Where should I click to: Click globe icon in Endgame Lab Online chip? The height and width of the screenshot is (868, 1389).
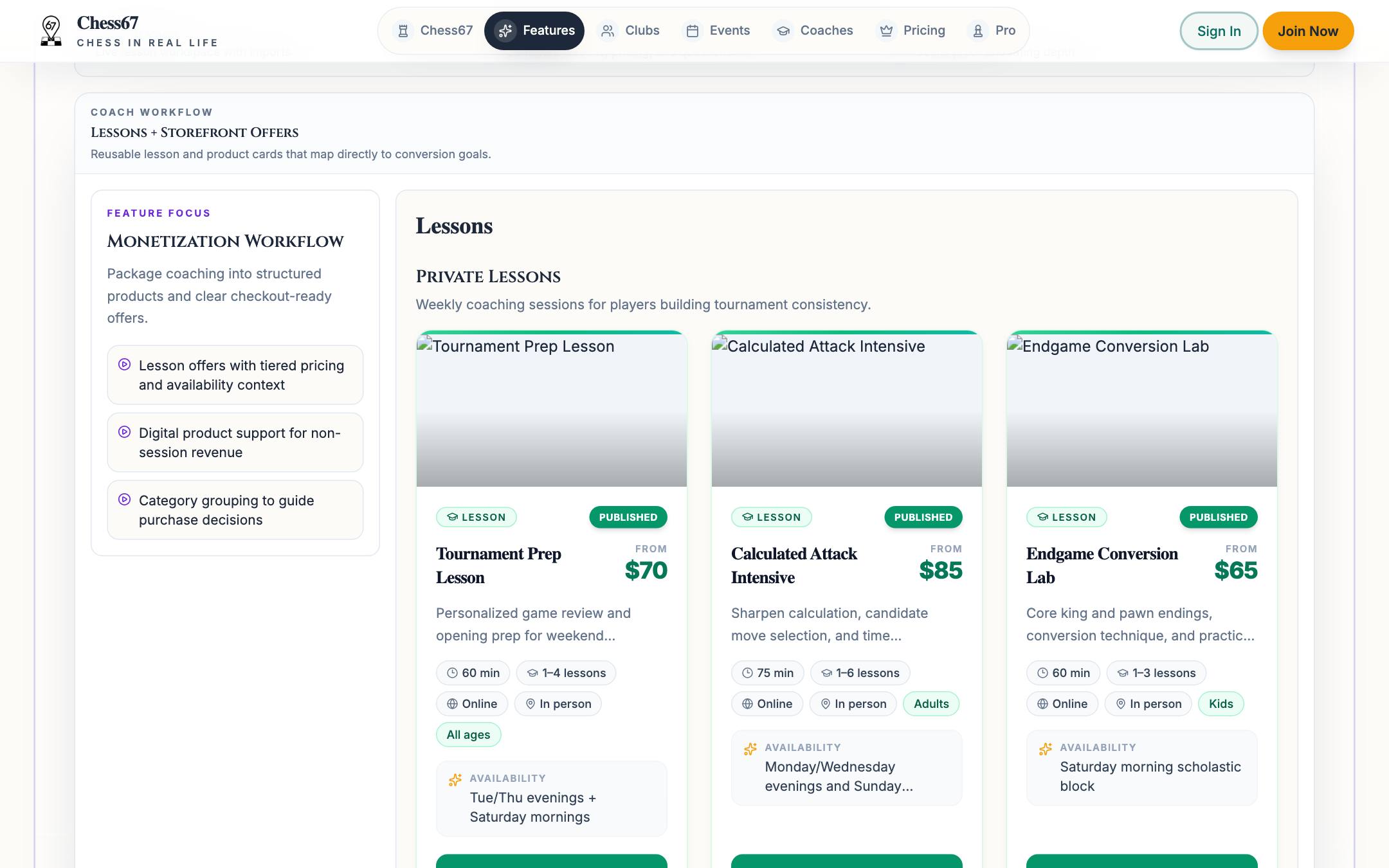pyautogui.click(x=1043, y=704)
